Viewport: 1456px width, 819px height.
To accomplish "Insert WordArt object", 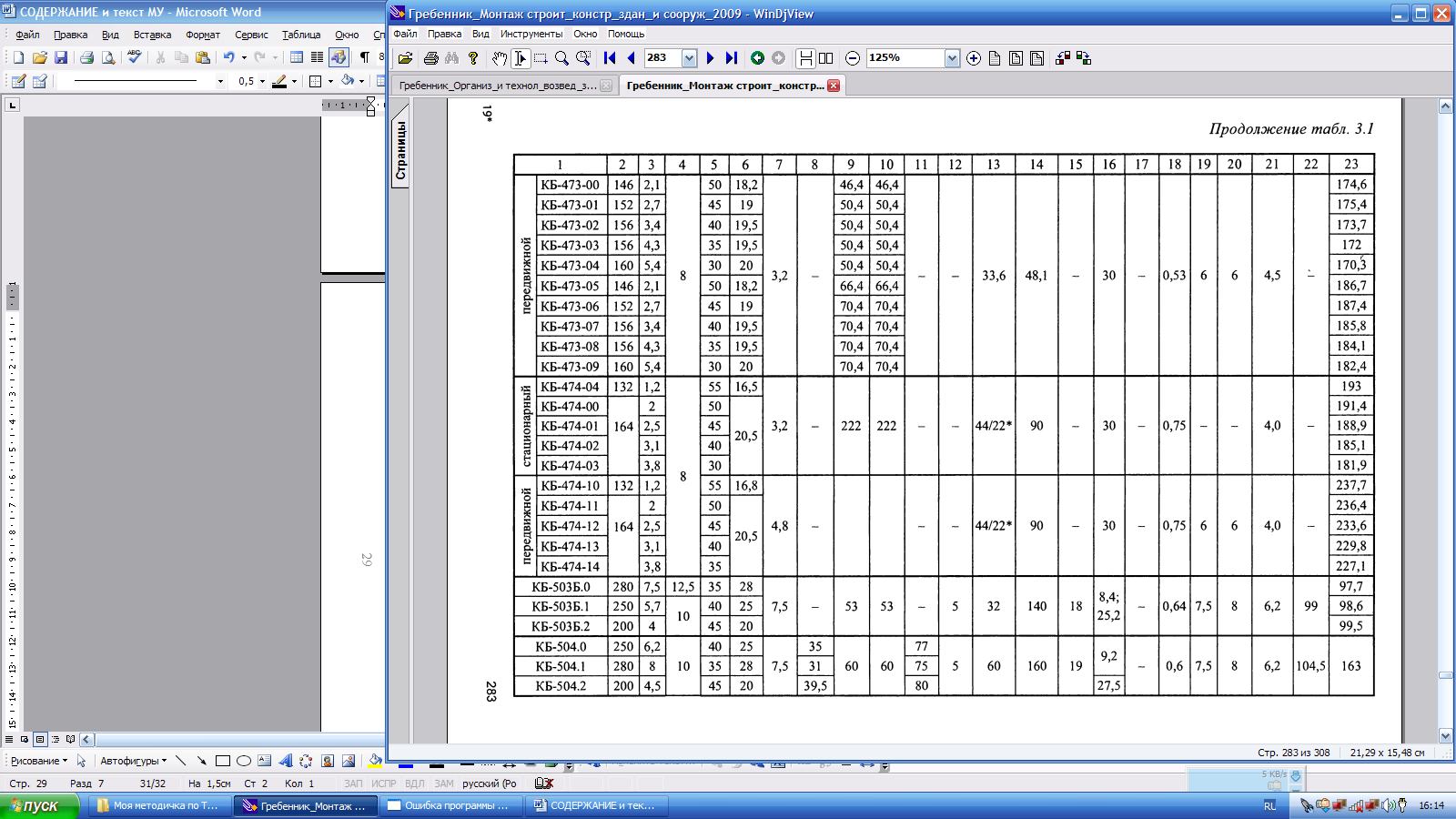I will (x=286, y=761).
